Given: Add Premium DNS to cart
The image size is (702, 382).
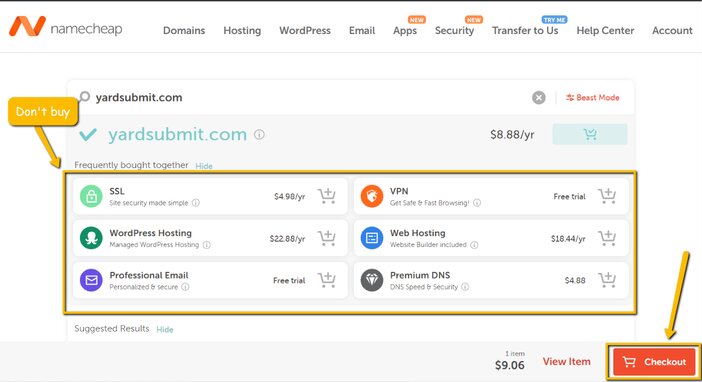Looking at the screenshot, I should [607, 279].
